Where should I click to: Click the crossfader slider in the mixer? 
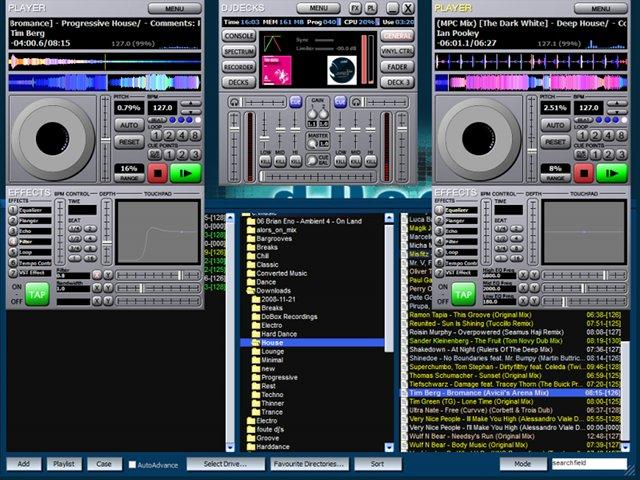(318, 177)
